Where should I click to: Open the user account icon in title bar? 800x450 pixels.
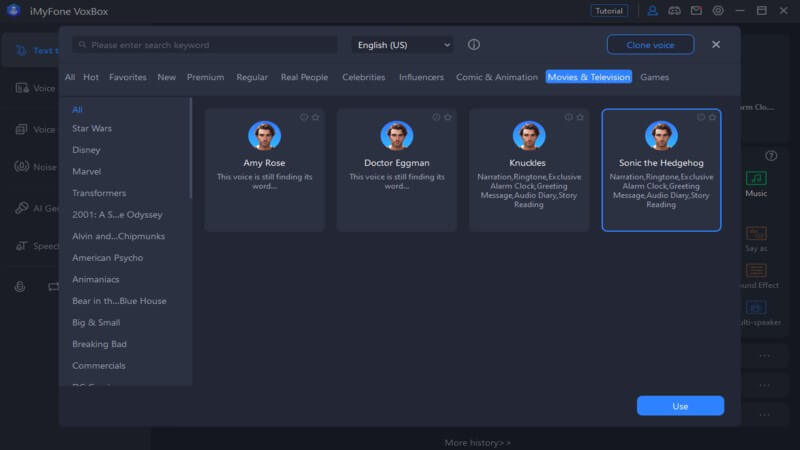[x=652, y=11]
